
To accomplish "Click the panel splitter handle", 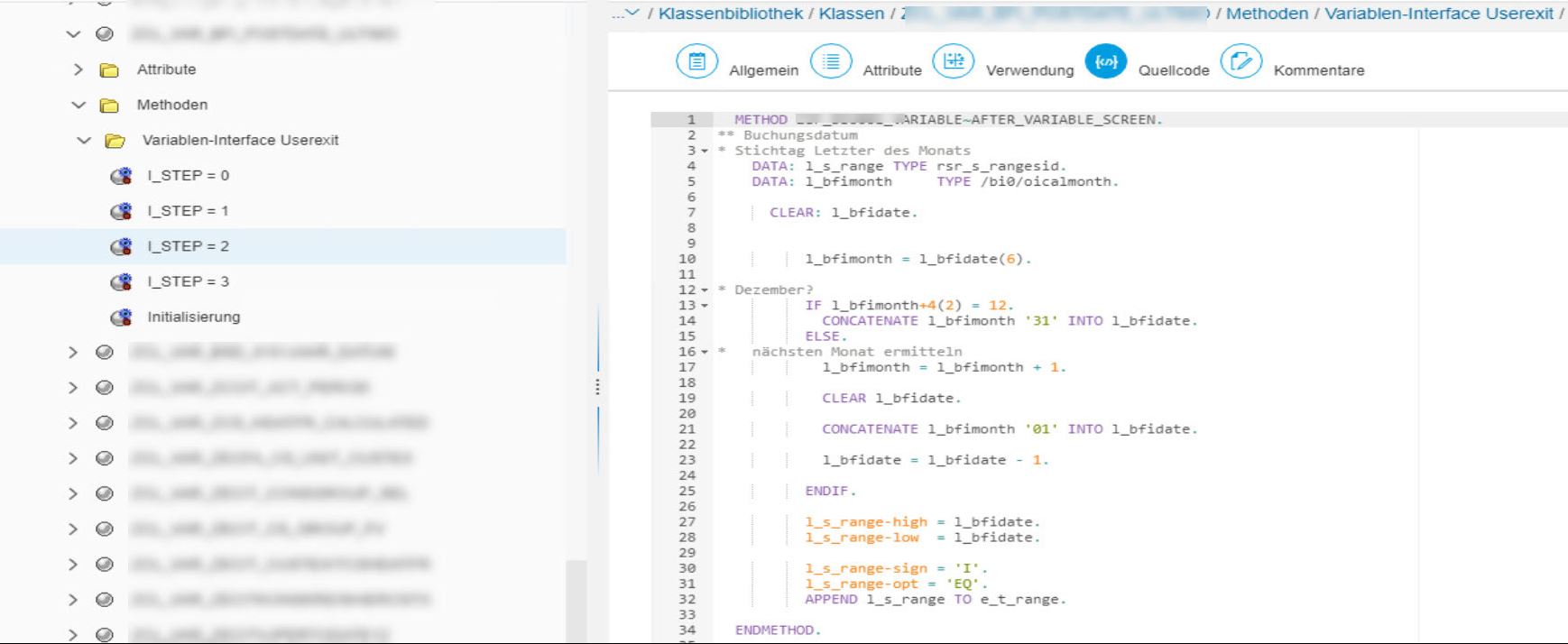I will point(597,388).
